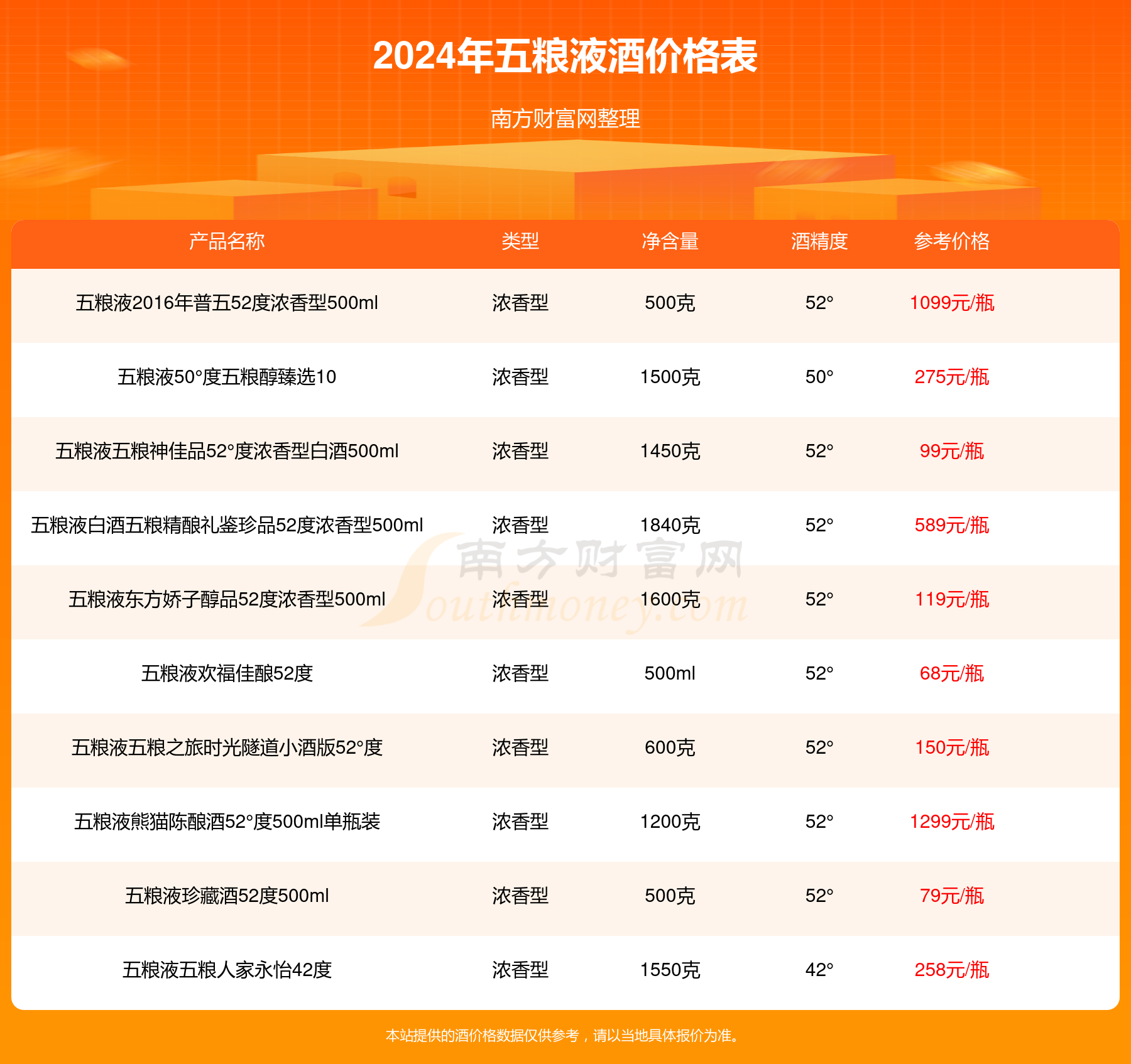Select product 五粮液珍藏酒52度500ml
Screen dimensions: 1131x1064
[x=227, y=896]
